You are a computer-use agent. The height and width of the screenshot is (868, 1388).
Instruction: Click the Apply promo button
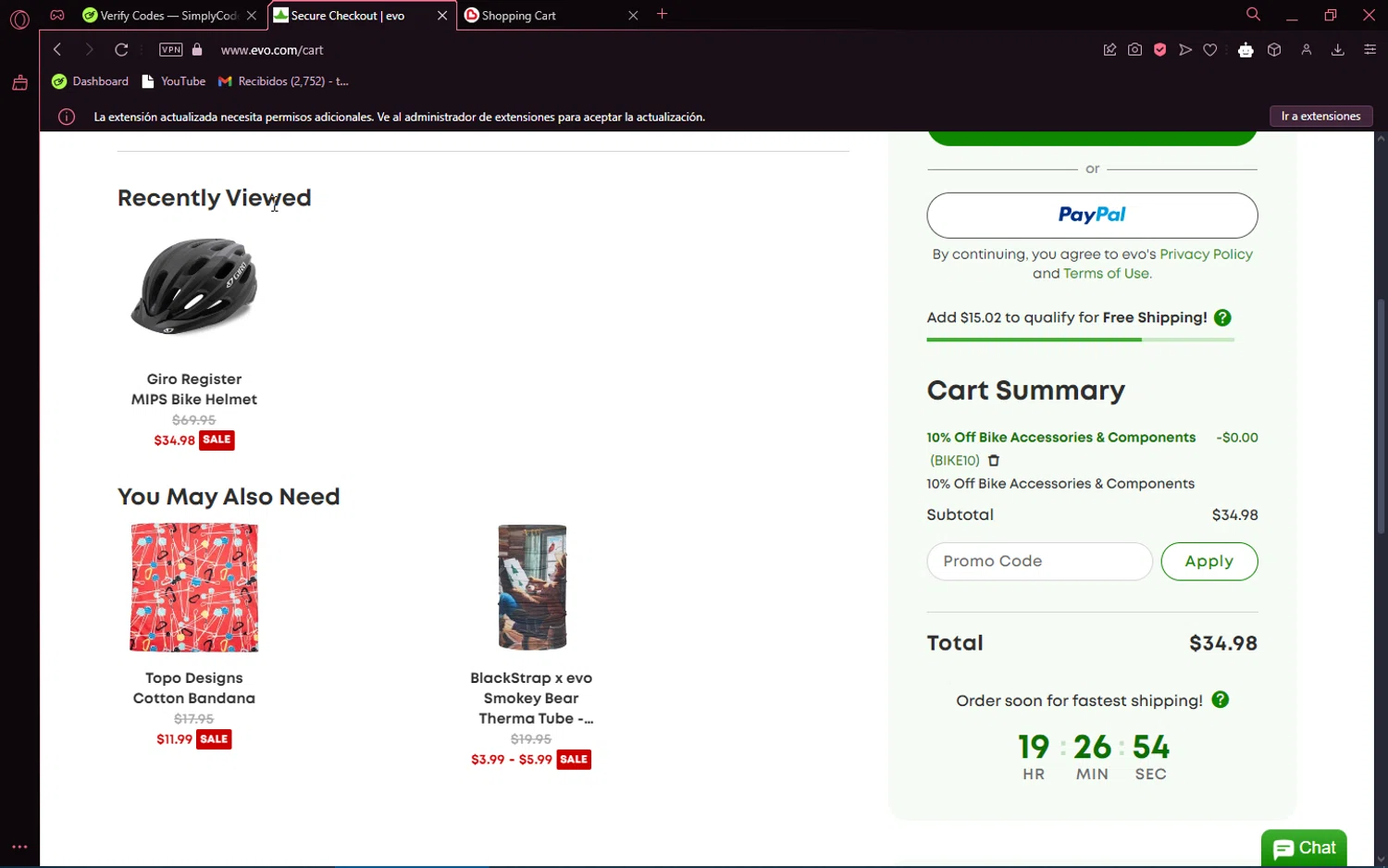tap(1208, 561)
